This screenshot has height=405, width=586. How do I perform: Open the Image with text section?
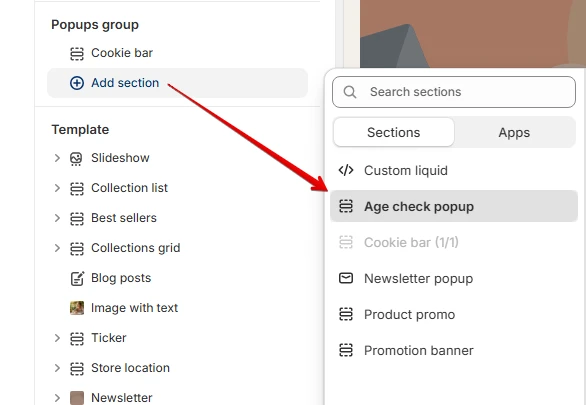point(178,308)
